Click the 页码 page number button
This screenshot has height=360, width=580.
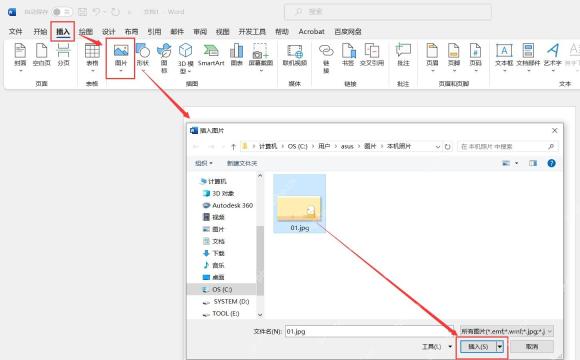click(475, 56)
